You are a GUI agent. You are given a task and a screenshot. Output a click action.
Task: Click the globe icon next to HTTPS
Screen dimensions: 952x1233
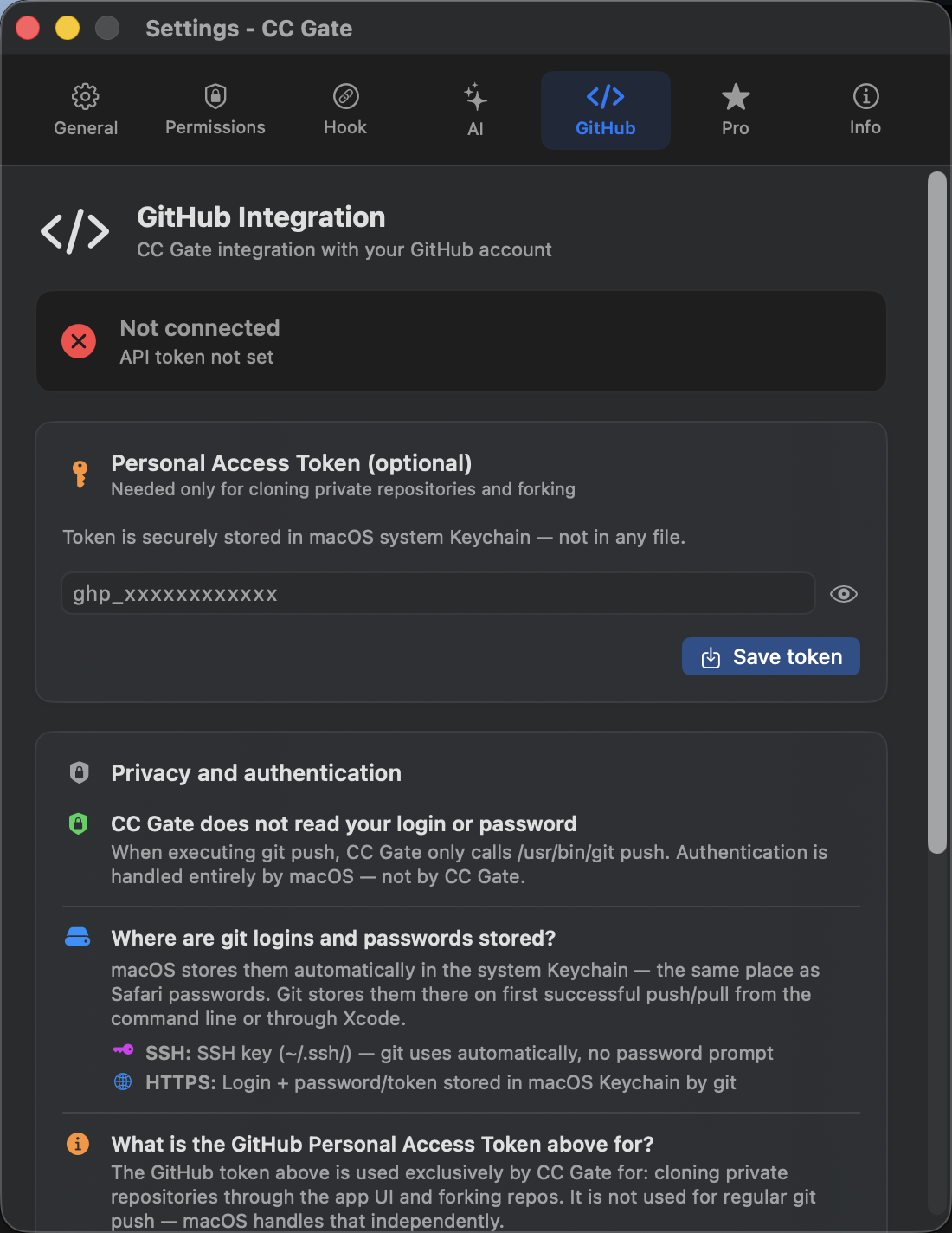[x=124, y=1081]
